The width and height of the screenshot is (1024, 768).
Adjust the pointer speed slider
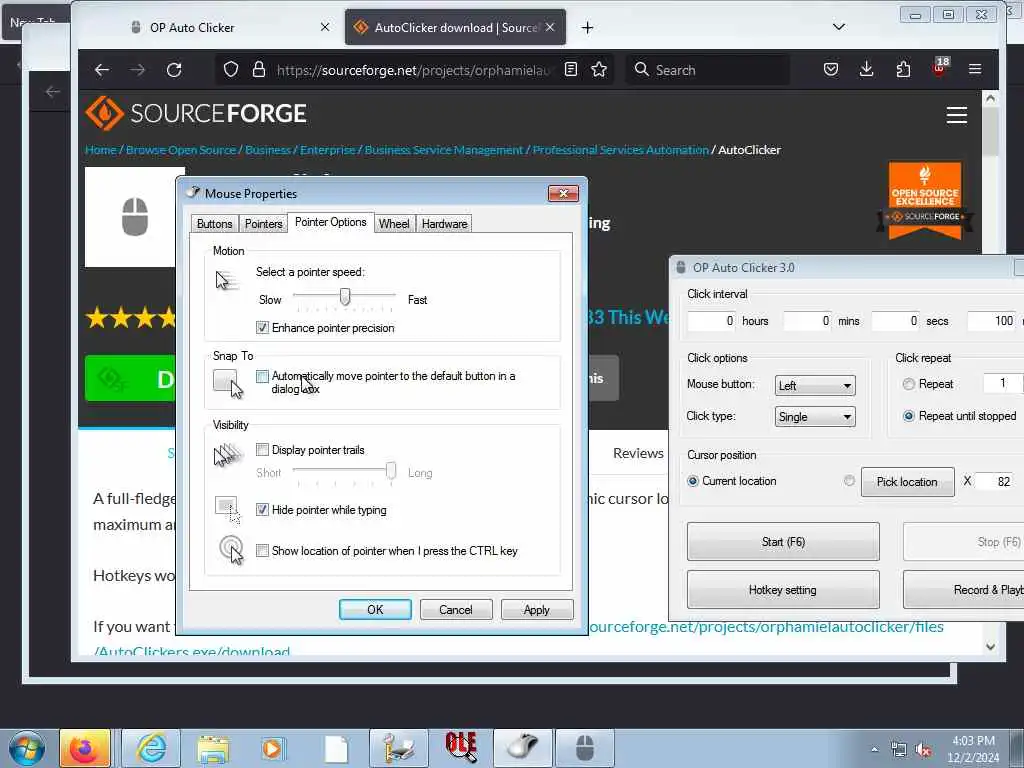point(345,297)
